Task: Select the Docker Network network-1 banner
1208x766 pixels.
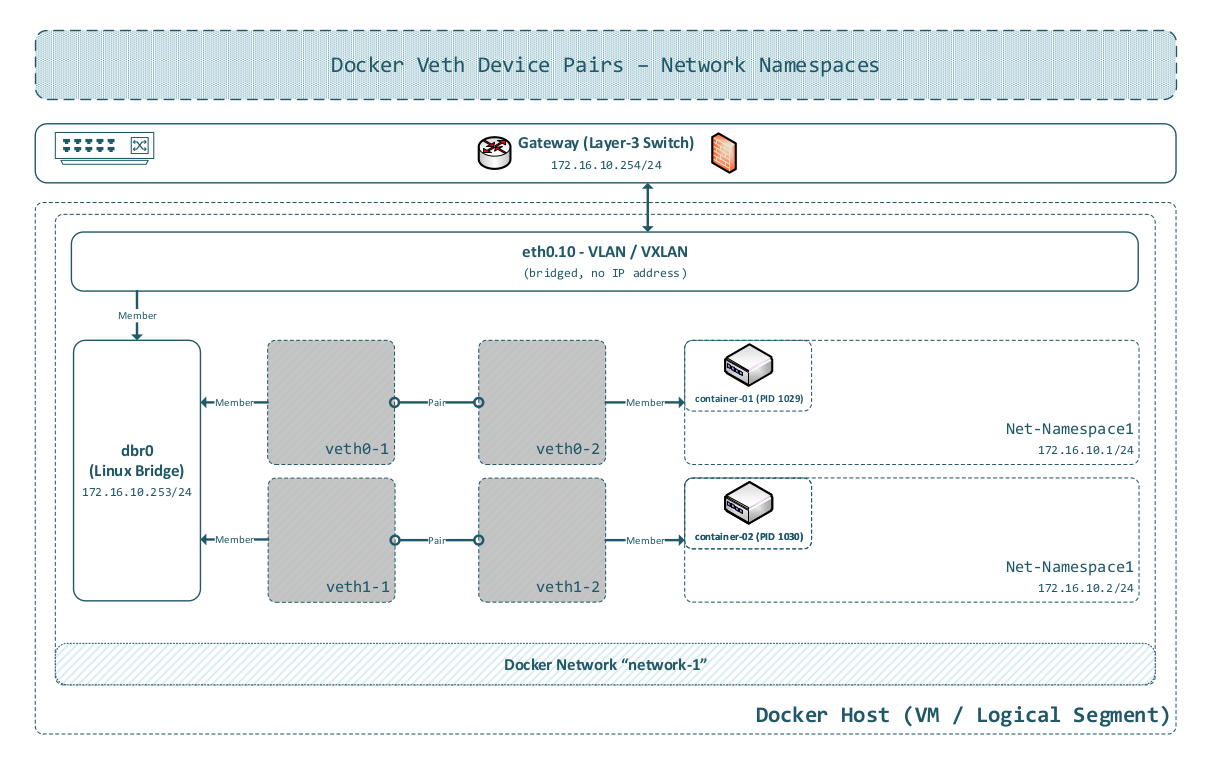Action: click(605, 664)
